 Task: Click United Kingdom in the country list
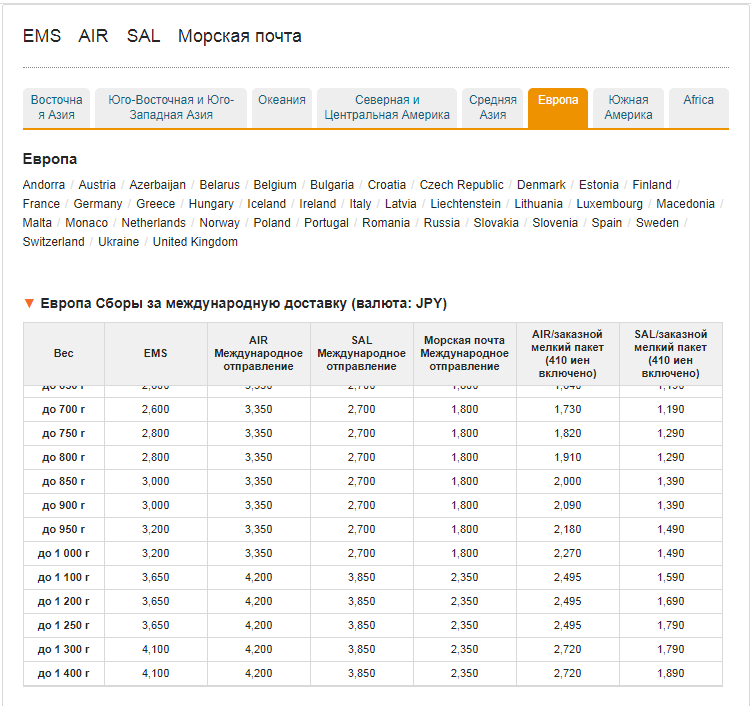coord(195,242)
